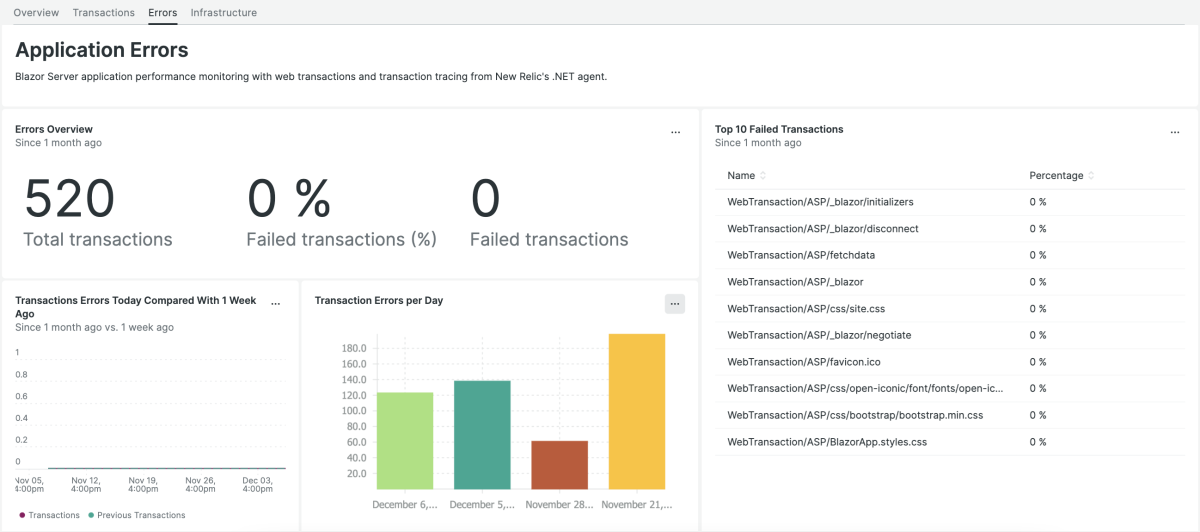Click the red-brown November 28 bar
This screenshot has height=532, width=1200.
point(559,464)
